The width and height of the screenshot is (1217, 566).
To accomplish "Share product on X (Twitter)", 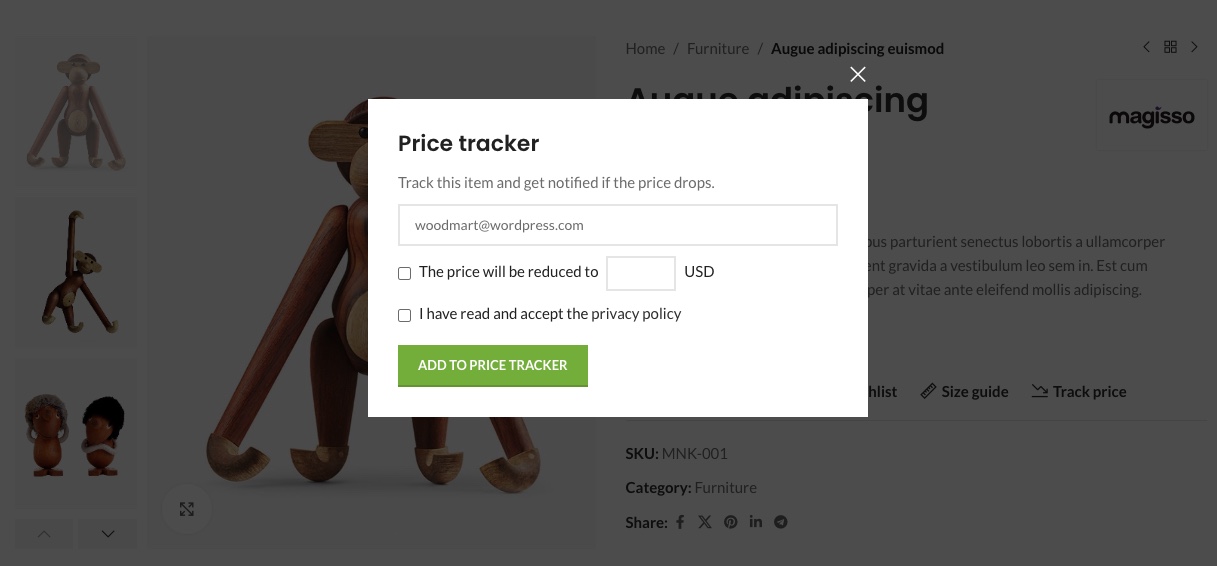I will click(705, 522).
